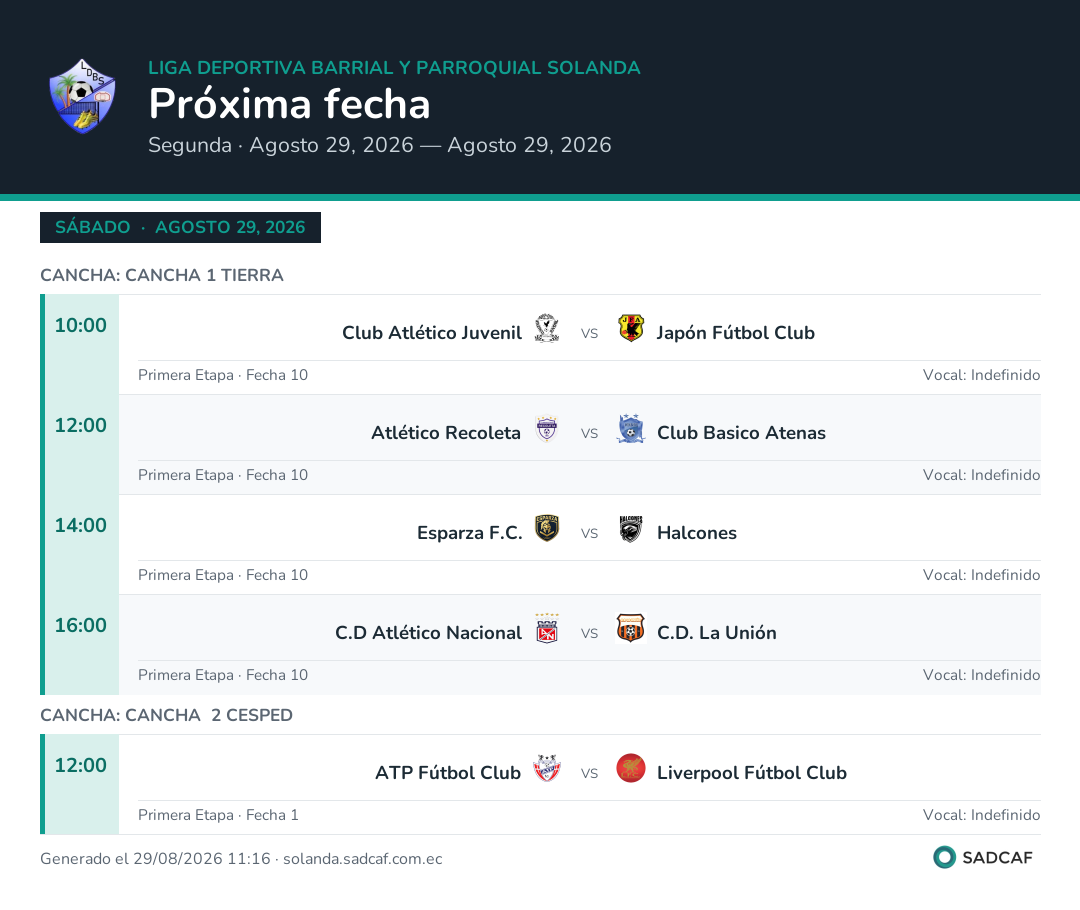Select the Sábado Agosto 29, 2026 date tab
This screenshot has width=1080, height=910.
(180, 227)
